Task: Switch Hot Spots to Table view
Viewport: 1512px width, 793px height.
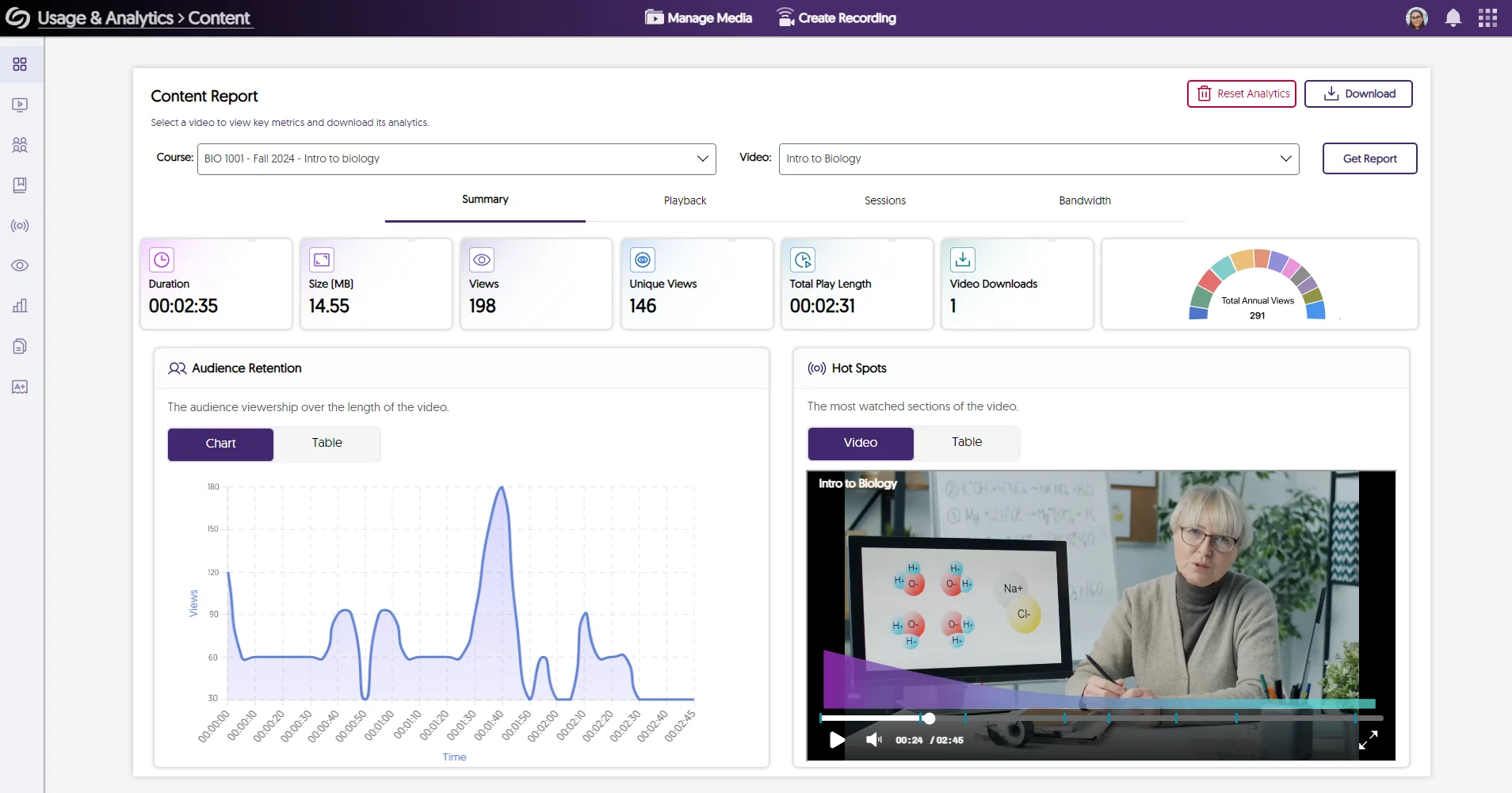Action: click(x=967, y=443)
